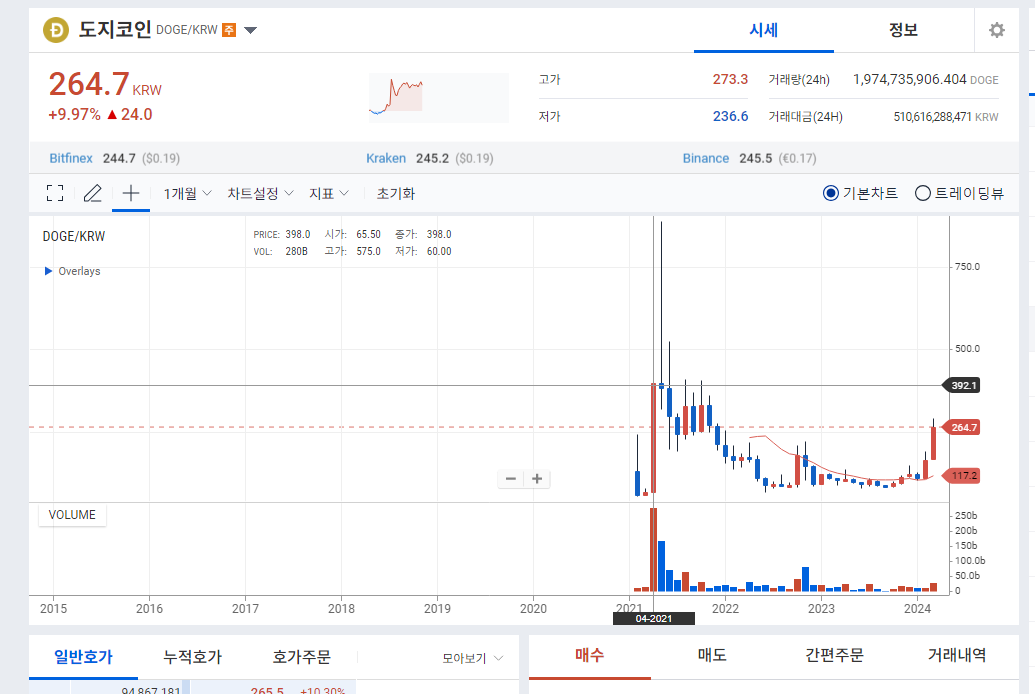
Task: Open the 차트설정 dropdown
Action: tap(260, 193)
